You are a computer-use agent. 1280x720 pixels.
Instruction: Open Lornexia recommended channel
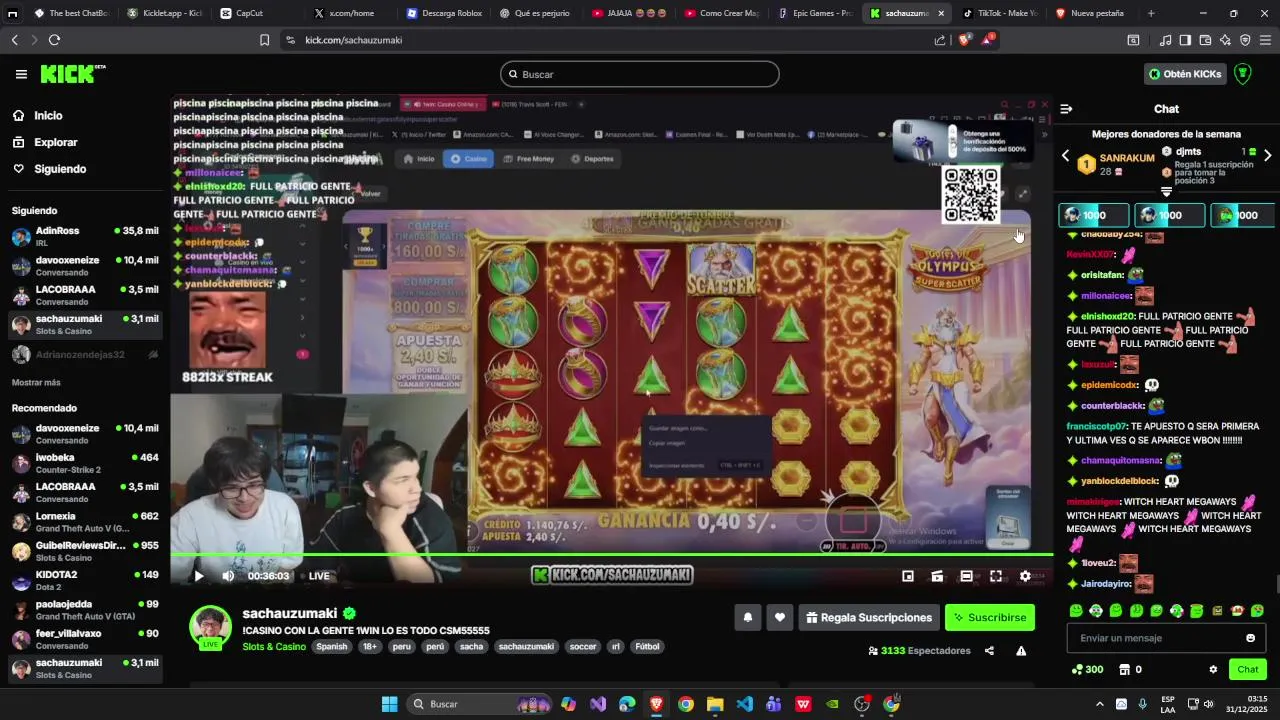[85, 522]
